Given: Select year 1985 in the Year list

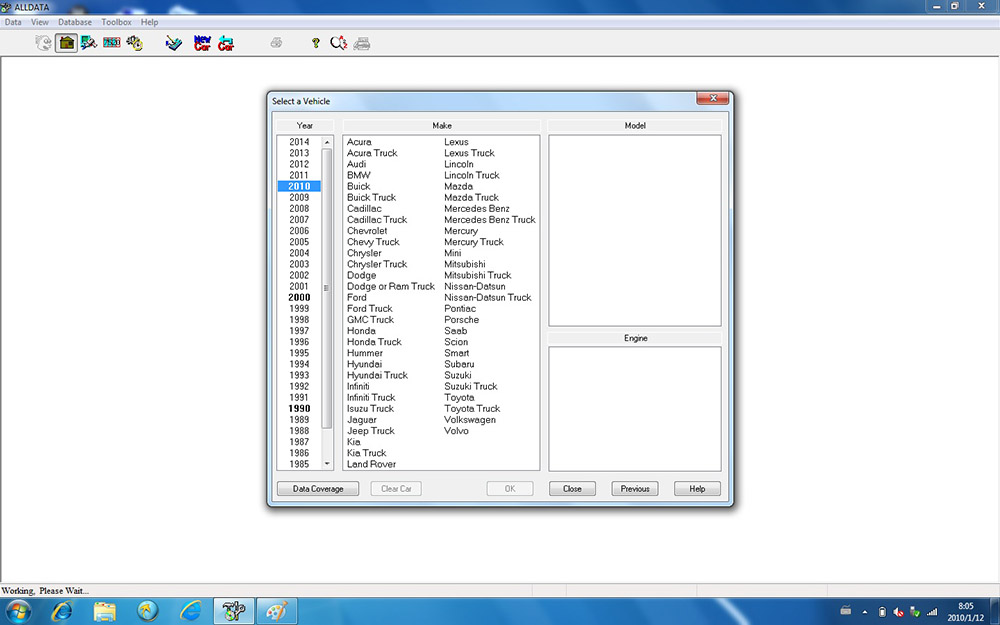Looking at the screenshot, I should click(298, 464).
